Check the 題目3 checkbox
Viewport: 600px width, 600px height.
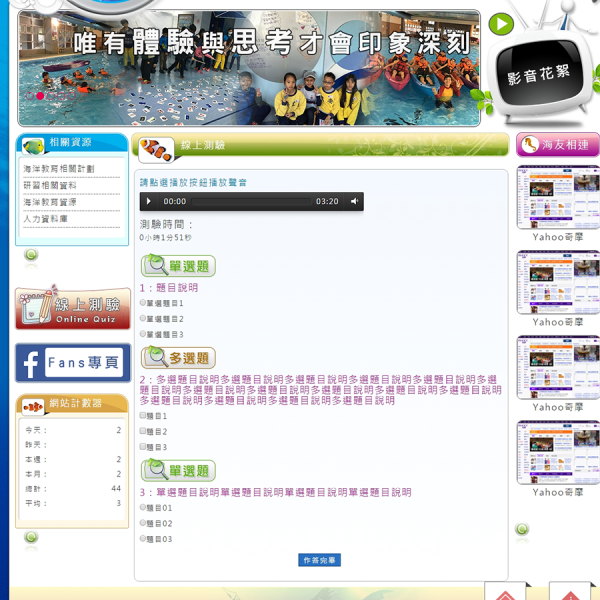[x=143, y=447]
